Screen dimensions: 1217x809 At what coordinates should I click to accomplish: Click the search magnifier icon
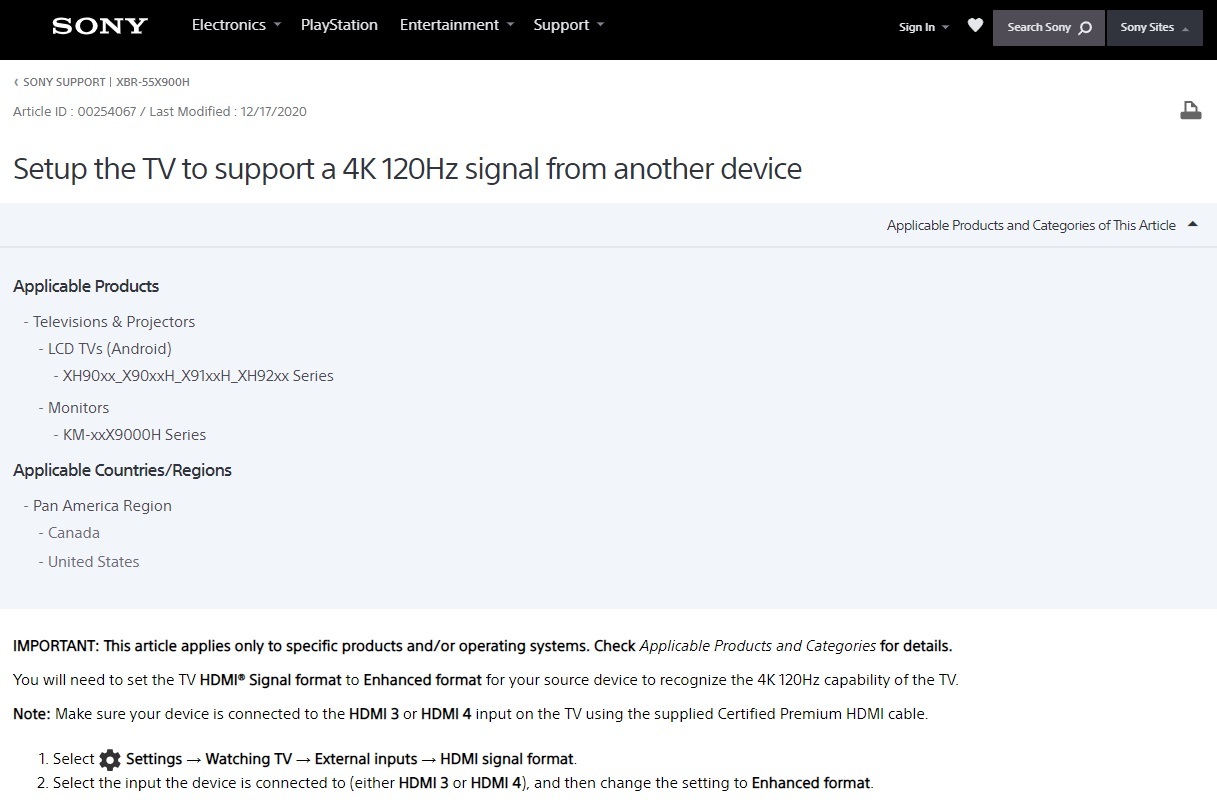1085,28
